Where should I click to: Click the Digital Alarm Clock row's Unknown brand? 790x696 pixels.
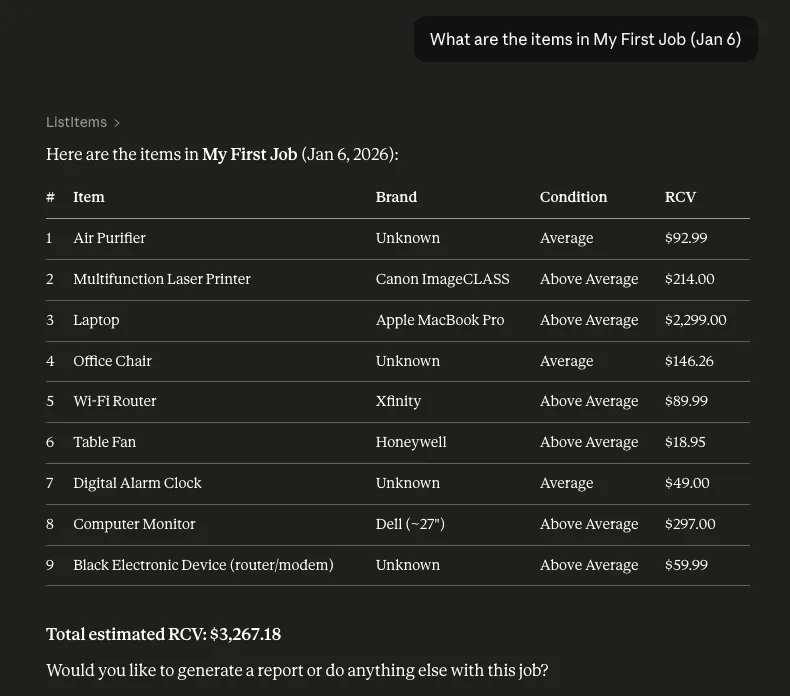point(408,483)
